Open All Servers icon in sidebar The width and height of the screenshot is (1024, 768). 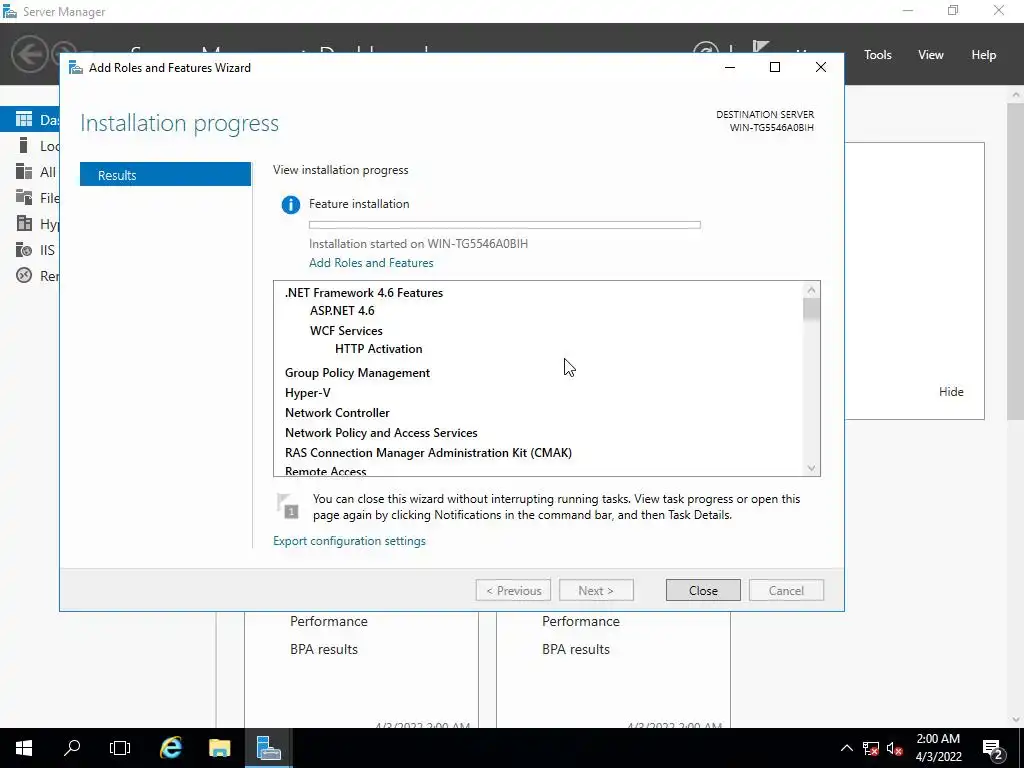24,171
